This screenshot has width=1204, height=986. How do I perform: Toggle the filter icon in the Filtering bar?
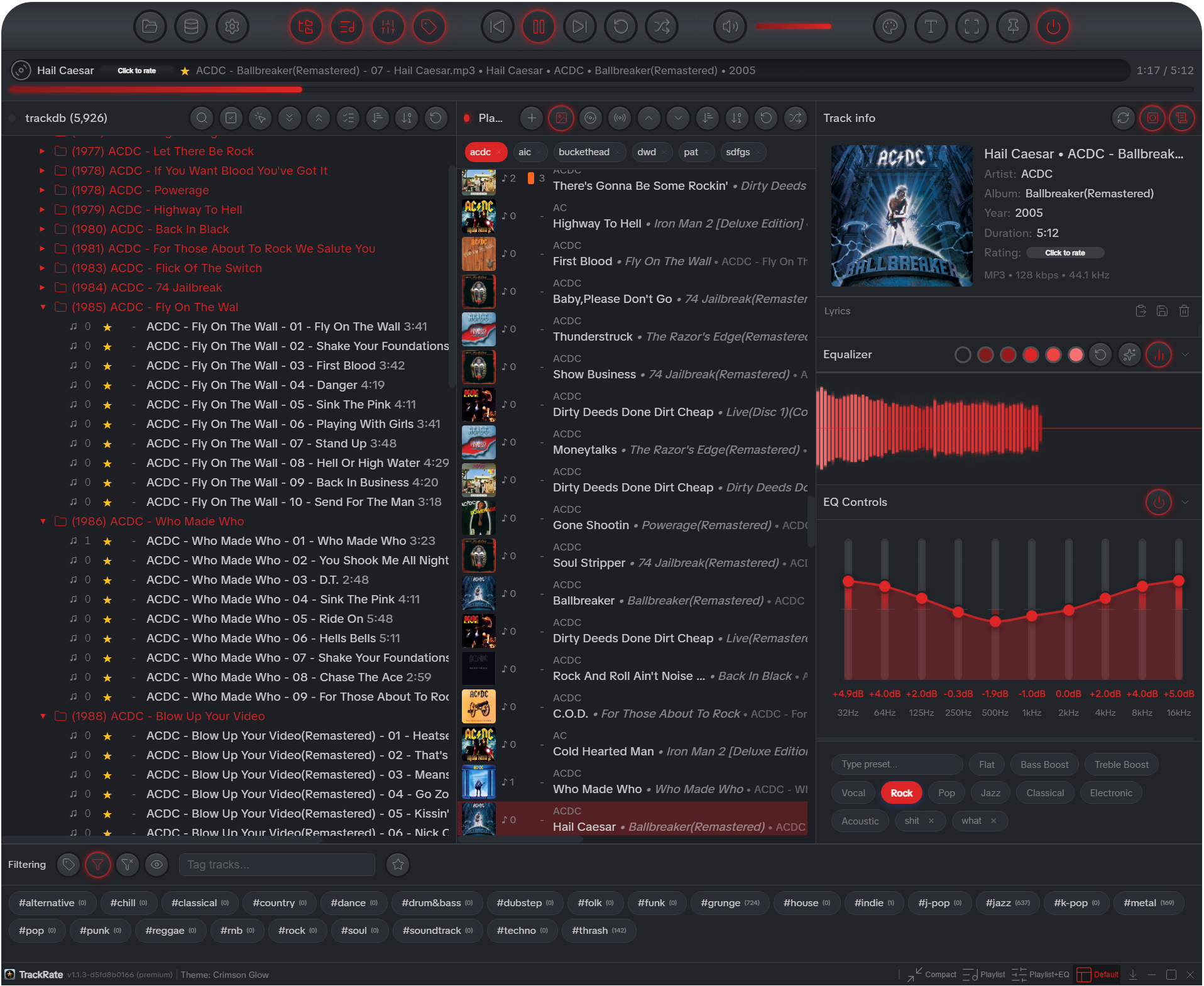pyautogui.click(x=98, y=865)
